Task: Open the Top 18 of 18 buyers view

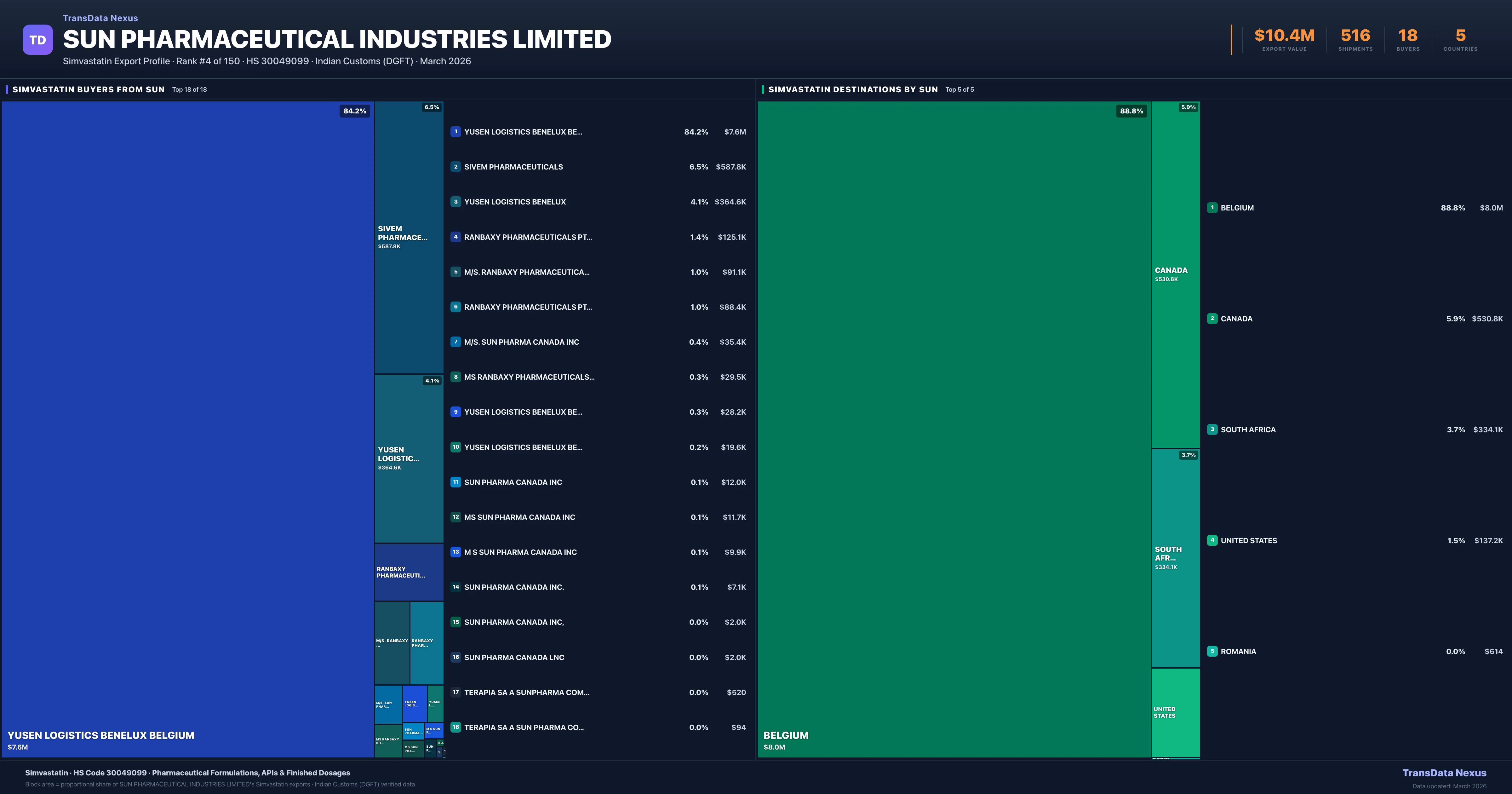Action: 189,89
